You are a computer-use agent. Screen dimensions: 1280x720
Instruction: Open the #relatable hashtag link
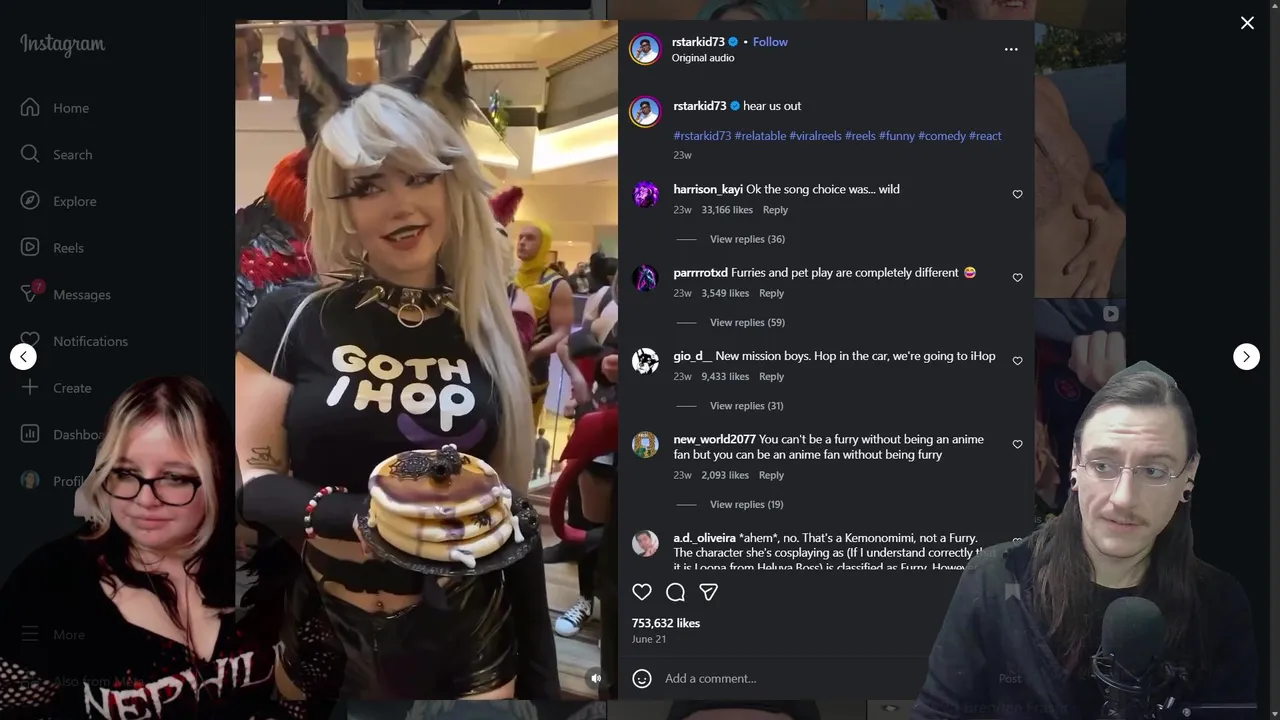760,136
